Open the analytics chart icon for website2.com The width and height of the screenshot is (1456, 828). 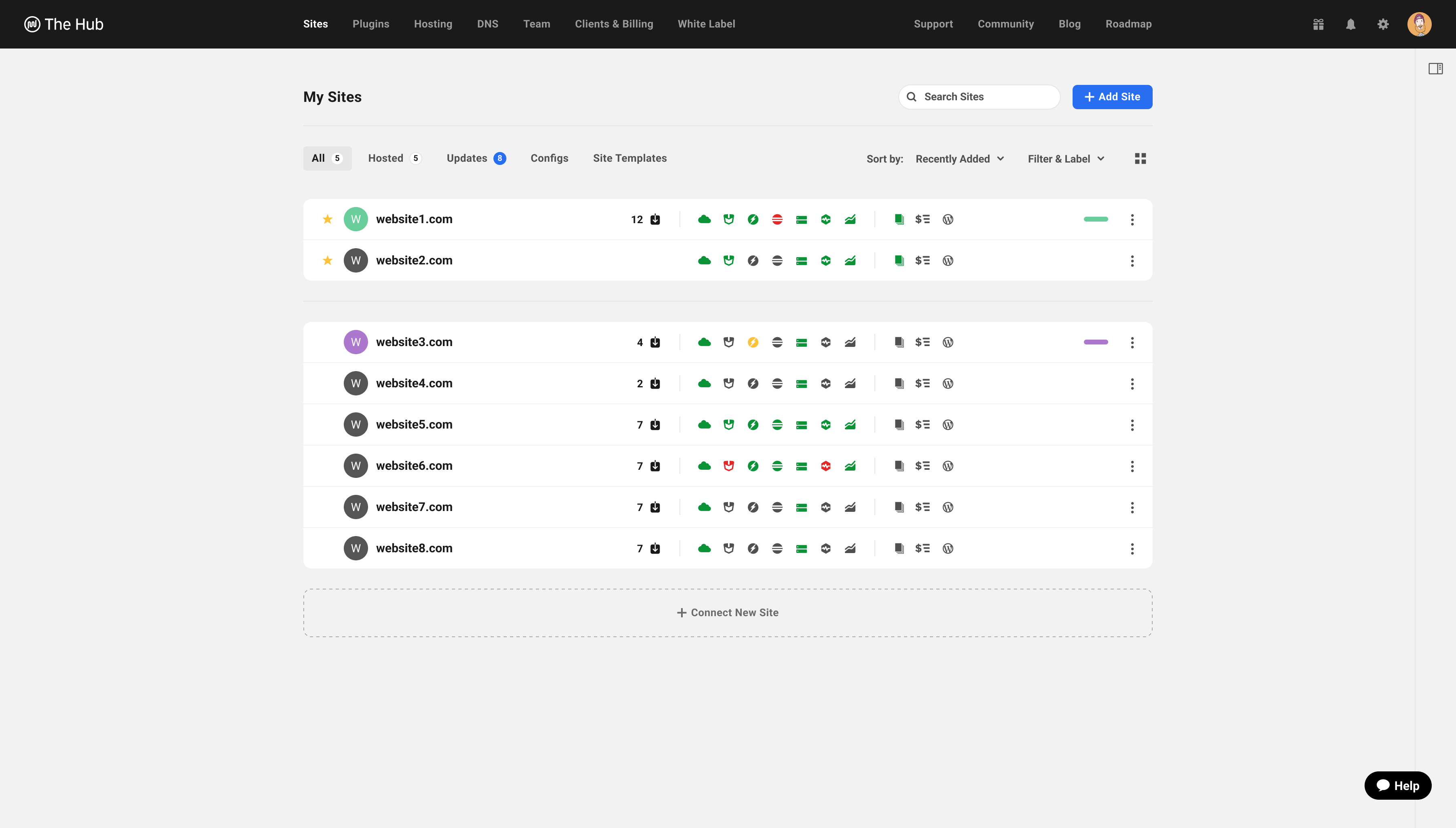click(850, 260)
